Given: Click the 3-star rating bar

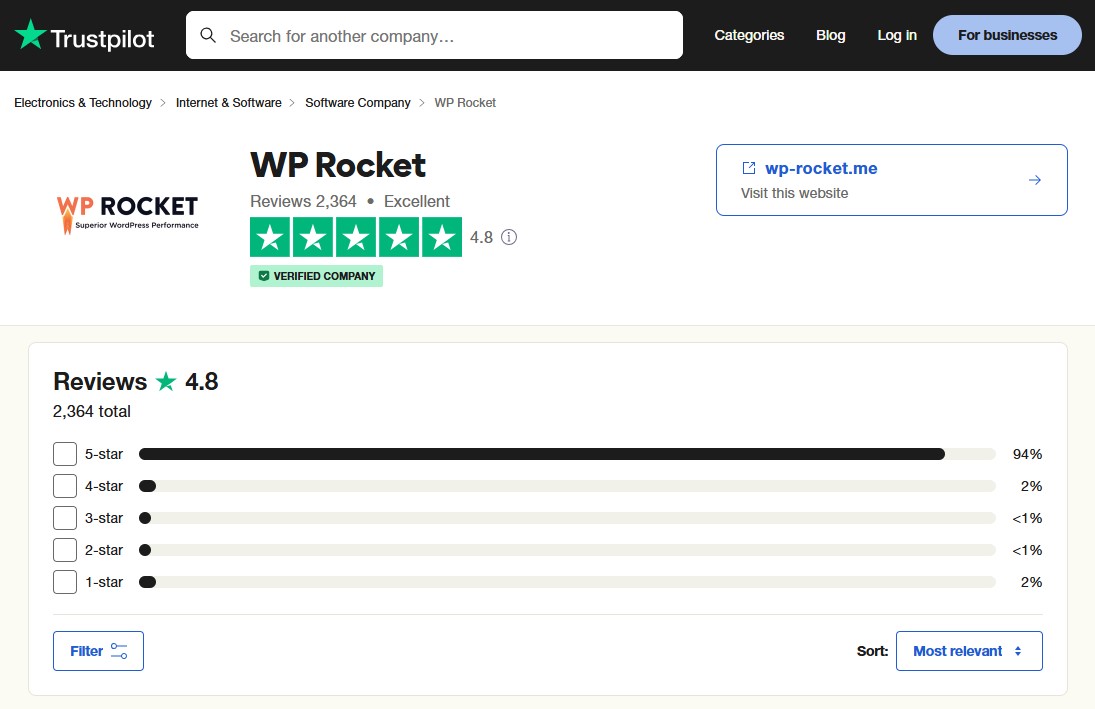Looking at the screenshot, I should [x=567, y=518].
